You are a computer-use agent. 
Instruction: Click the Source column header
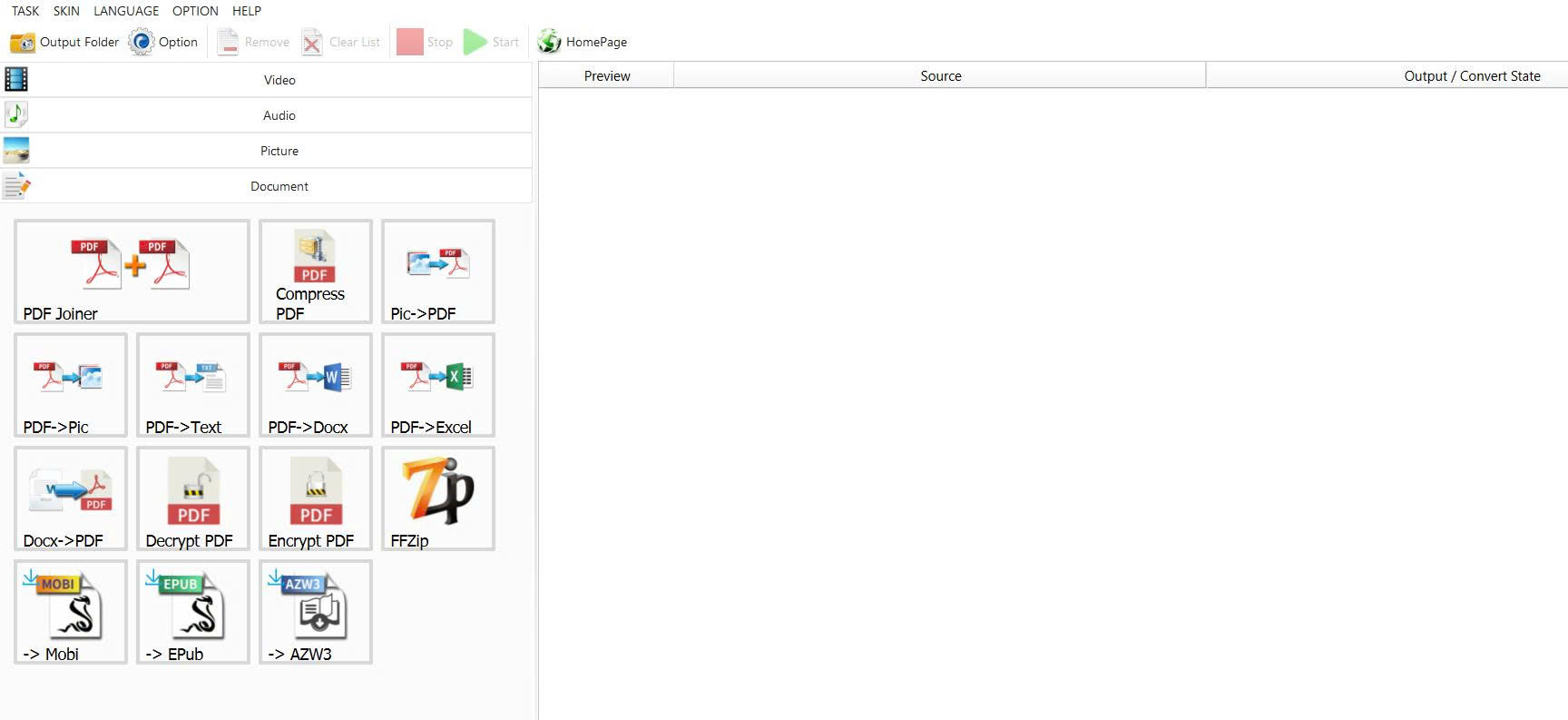point(940,76)
